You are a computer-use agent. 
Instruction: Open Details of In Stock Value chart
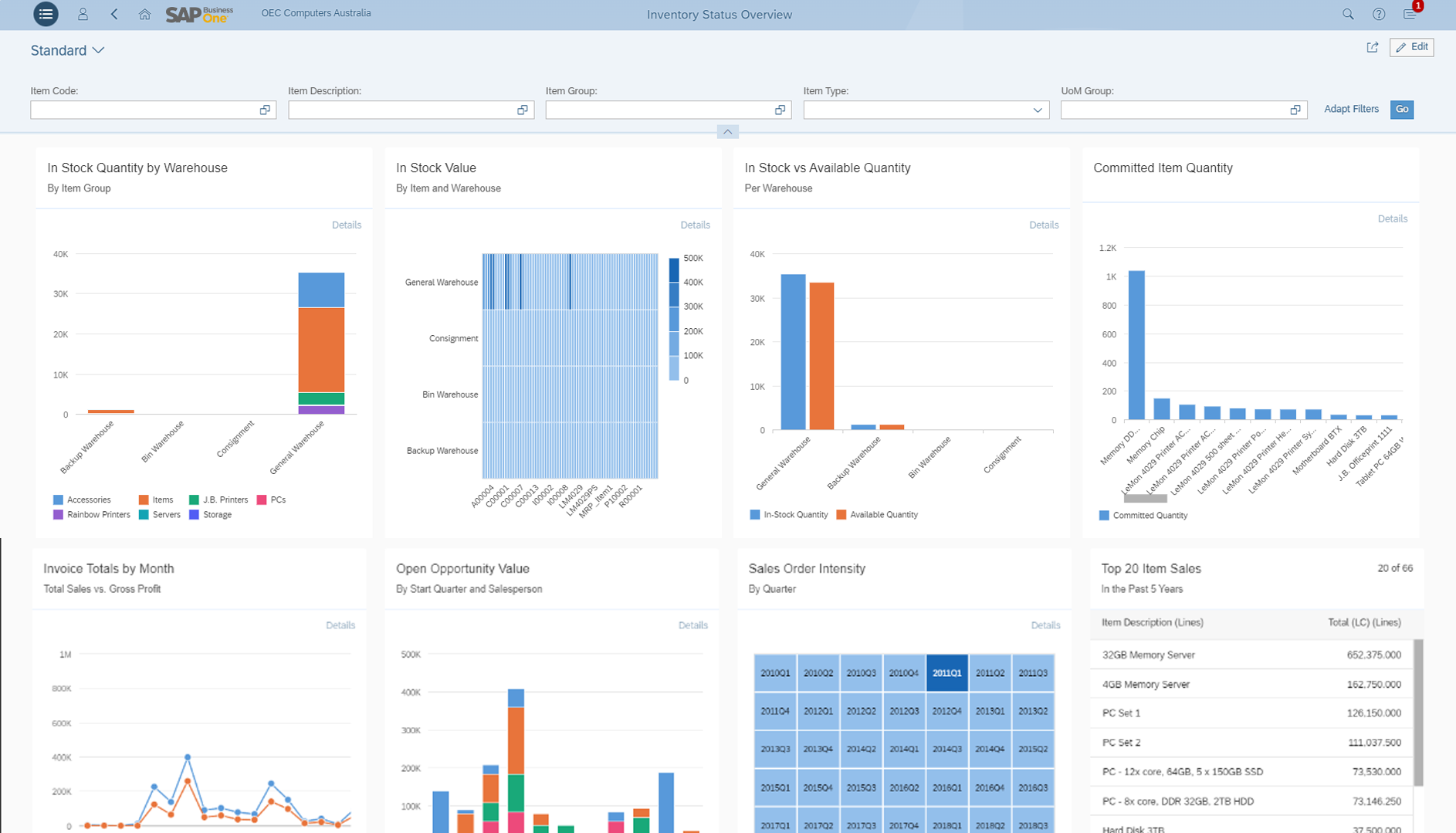[695, 225]
